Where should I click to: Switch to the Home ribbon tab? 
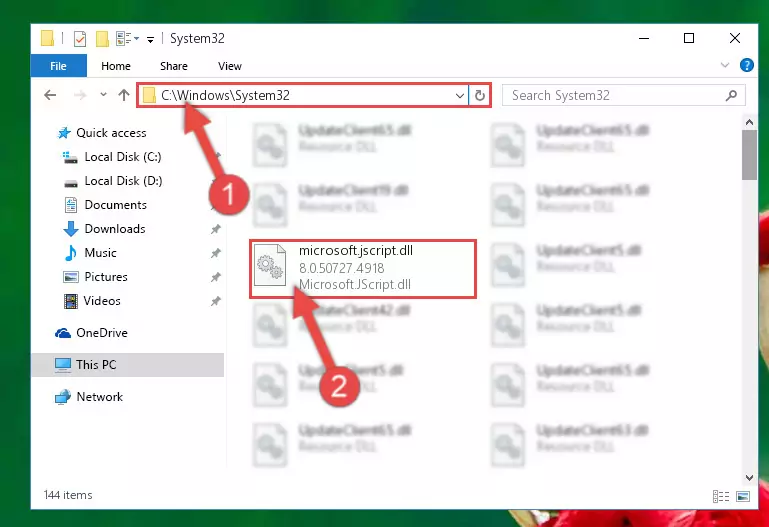(x=116, y=66)
